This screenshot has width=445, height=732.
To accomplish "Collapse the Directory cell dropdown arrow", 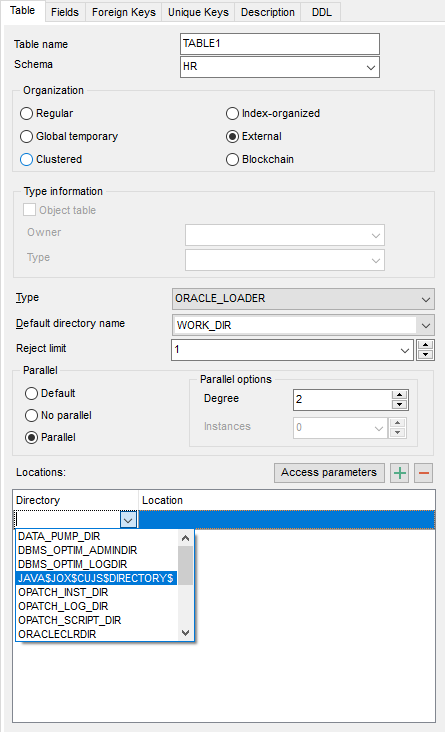I will pos(128,520).
